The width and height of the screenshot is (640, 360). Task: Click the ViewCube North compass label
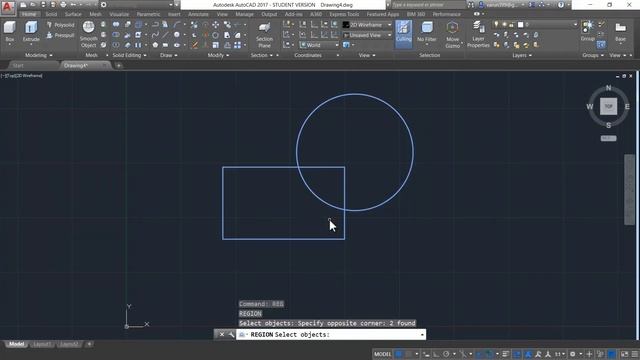(608, 88)
